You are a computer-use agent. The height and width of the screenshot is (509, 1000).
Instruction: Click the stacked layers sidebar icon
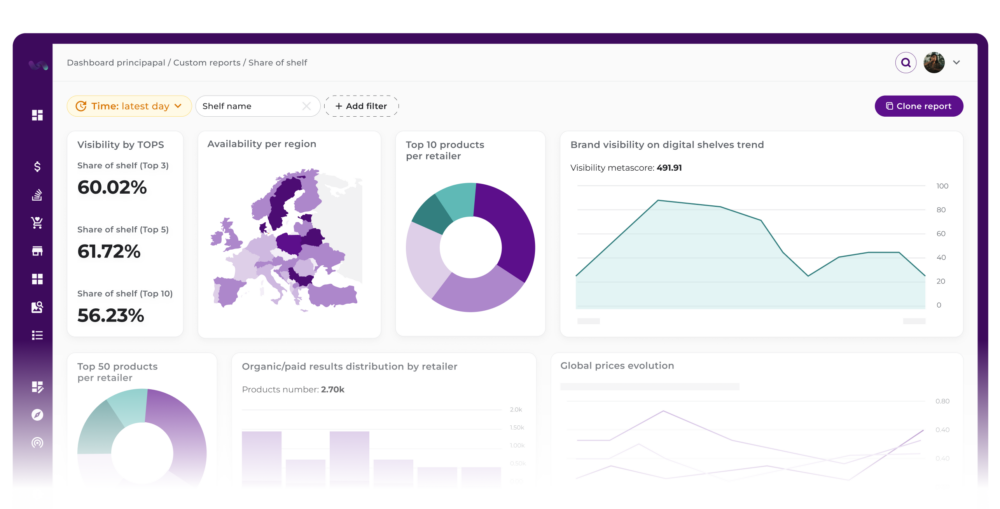[x=37, y=195]
